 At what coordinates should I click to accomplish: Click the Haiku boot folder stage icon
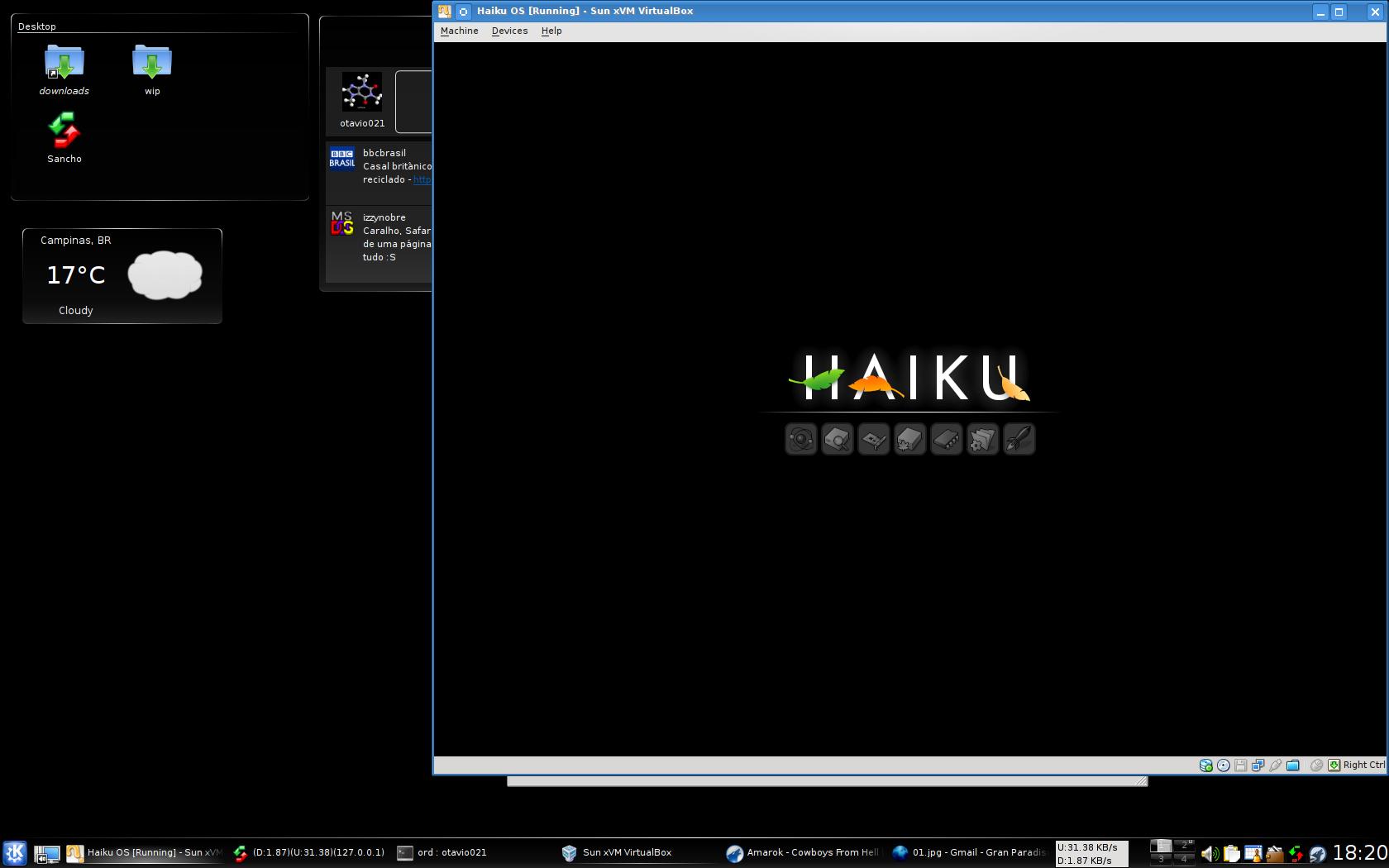pyautogui.click(x=910, y=439)
